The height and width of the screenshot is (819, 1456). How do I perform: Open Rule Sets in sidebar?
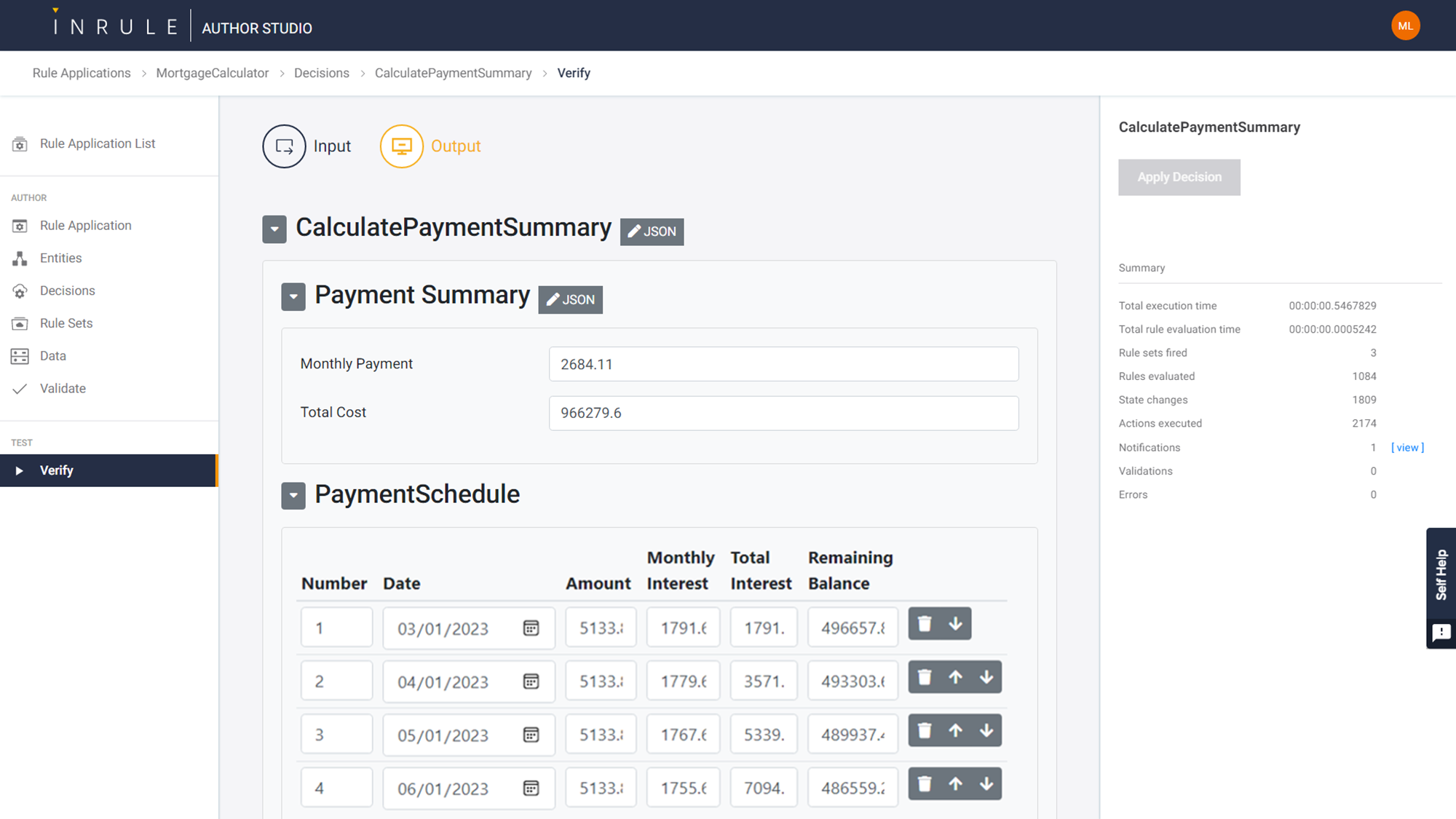pos(66,323)
